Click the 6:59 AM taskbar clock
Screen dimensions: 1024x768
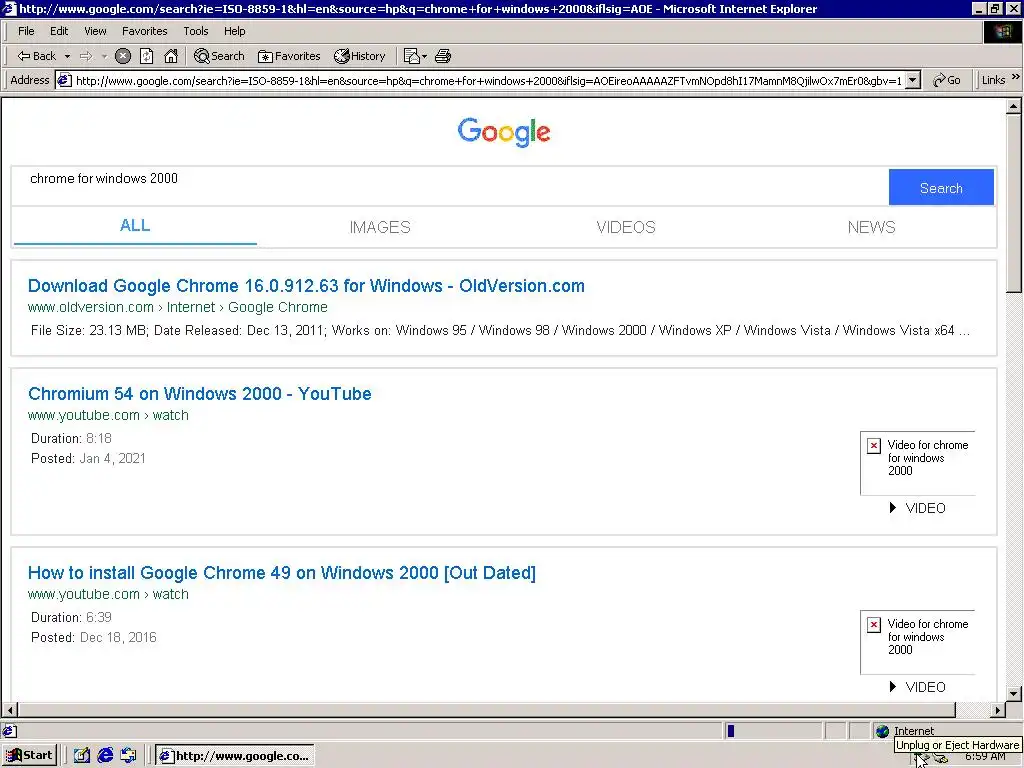coord(985,757)
